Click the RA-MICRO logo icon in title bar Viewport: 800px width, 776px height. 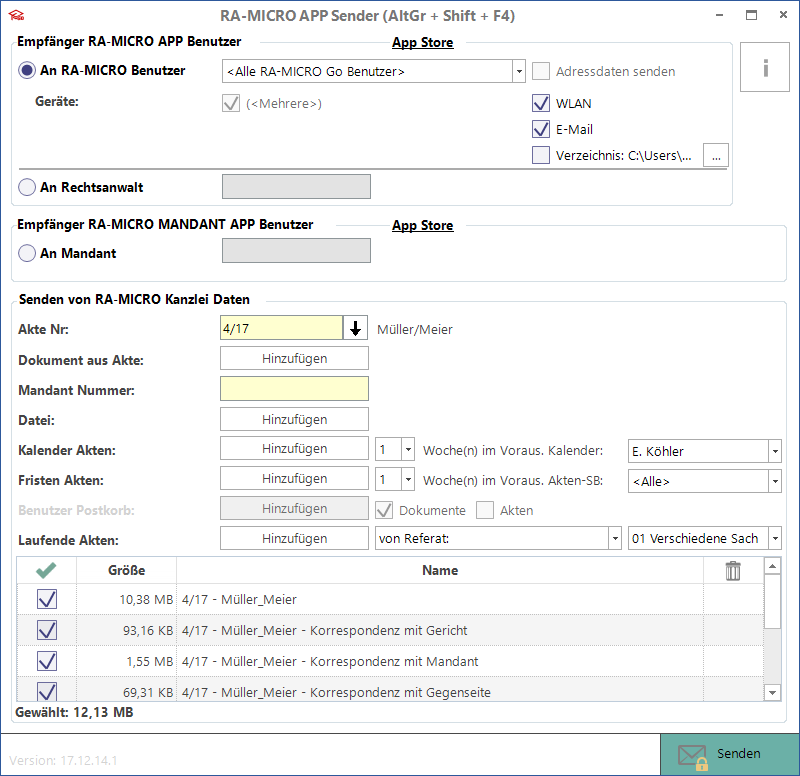(16, 15)
